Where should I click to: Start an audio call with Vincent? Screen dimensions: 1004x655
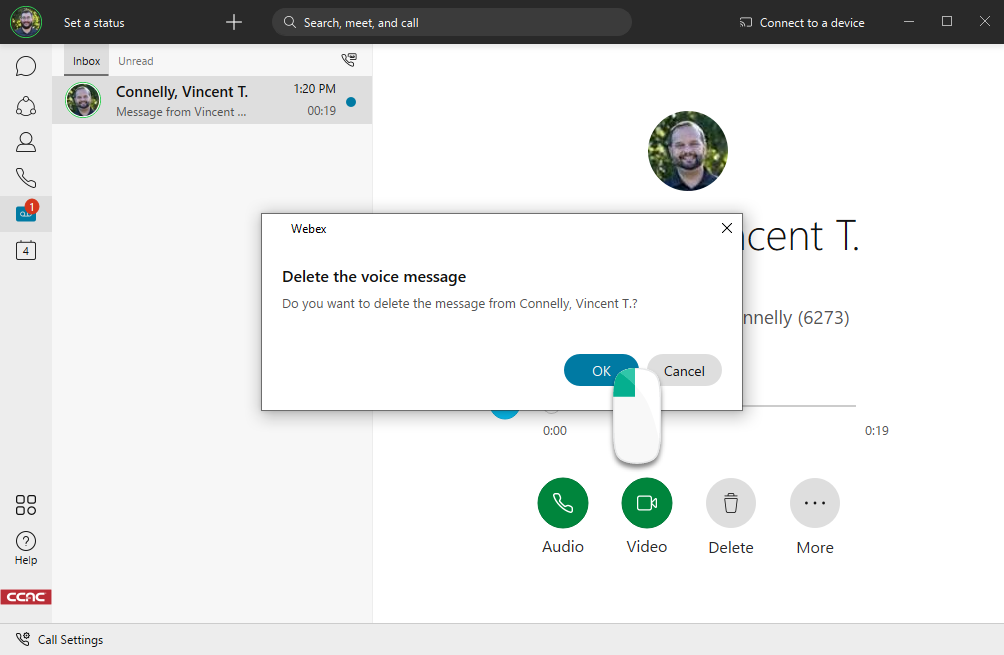point(562,503)
